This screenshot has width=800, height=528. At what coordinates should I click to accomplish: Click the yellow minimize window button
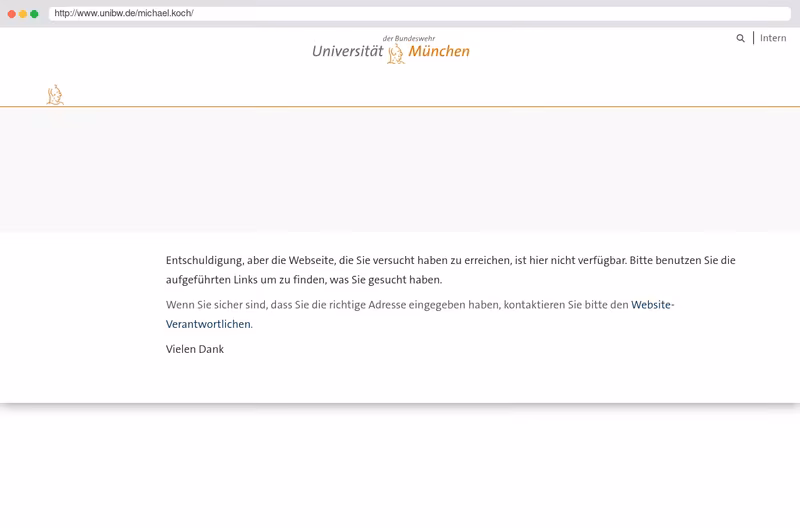pyautogui.click(x=23, y=14)
